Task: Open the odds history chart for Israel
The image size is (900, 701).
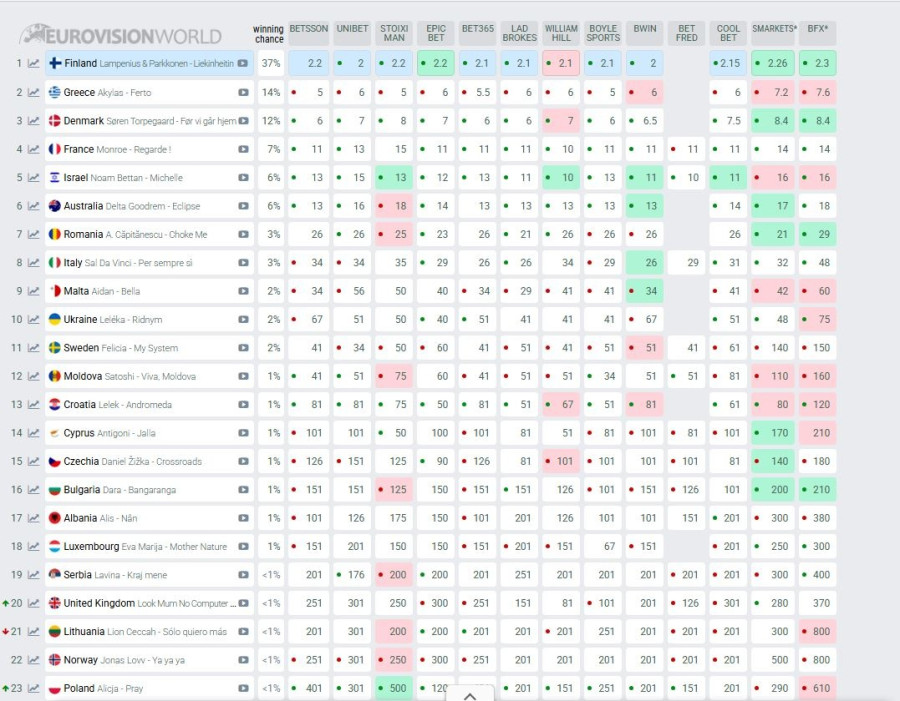Action: tap(34, 177)
